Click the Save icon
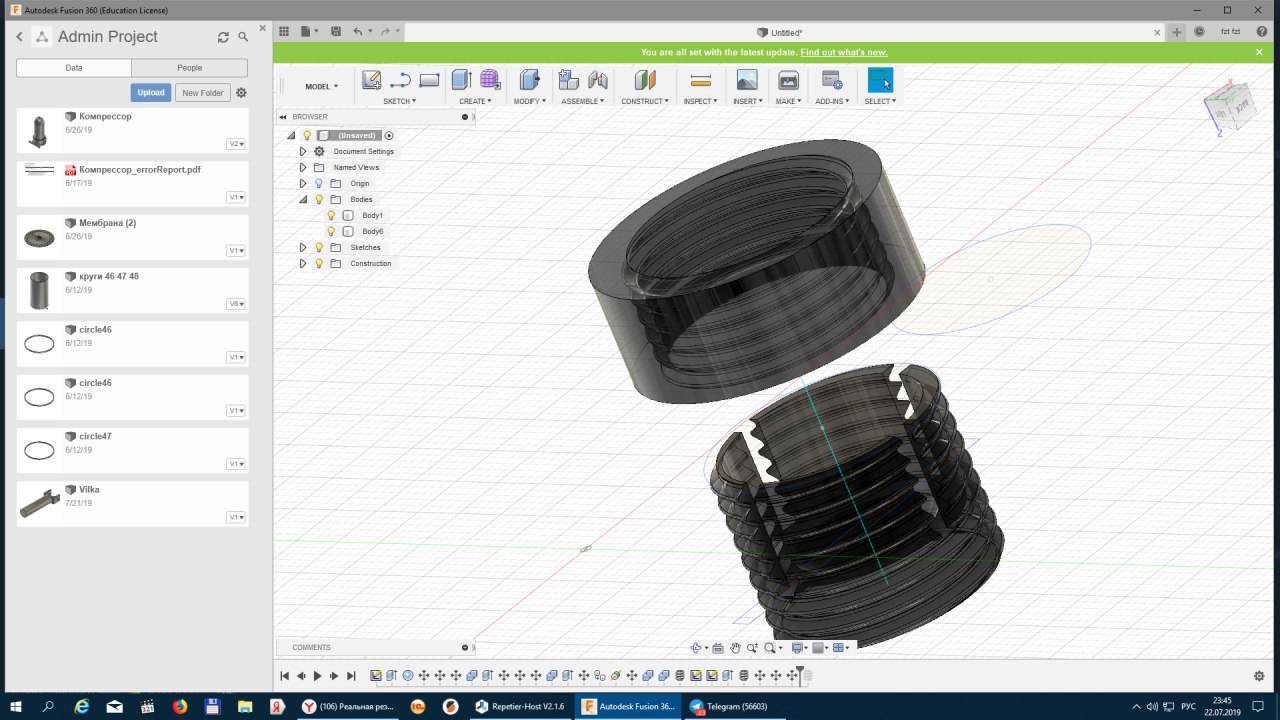This screenshot has width=1280, height=720. [335, 32]
